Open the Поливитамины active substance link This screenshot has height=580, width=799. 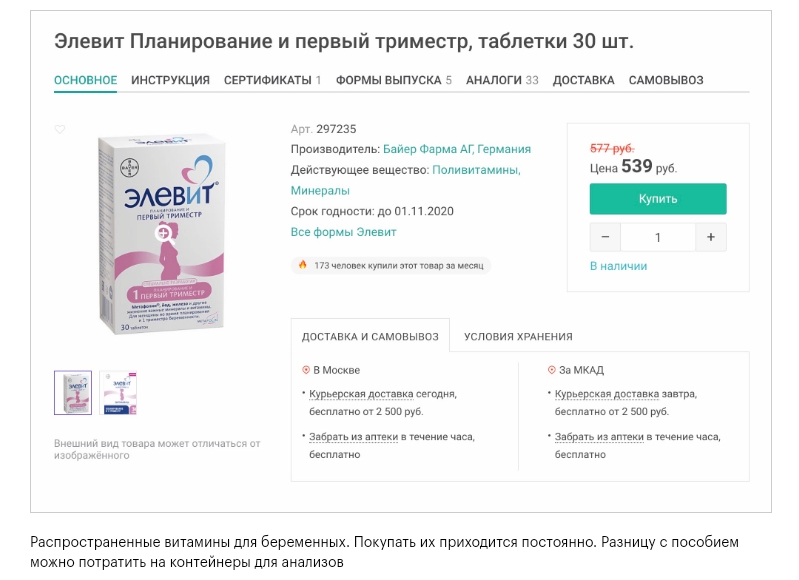click(475, 170)
